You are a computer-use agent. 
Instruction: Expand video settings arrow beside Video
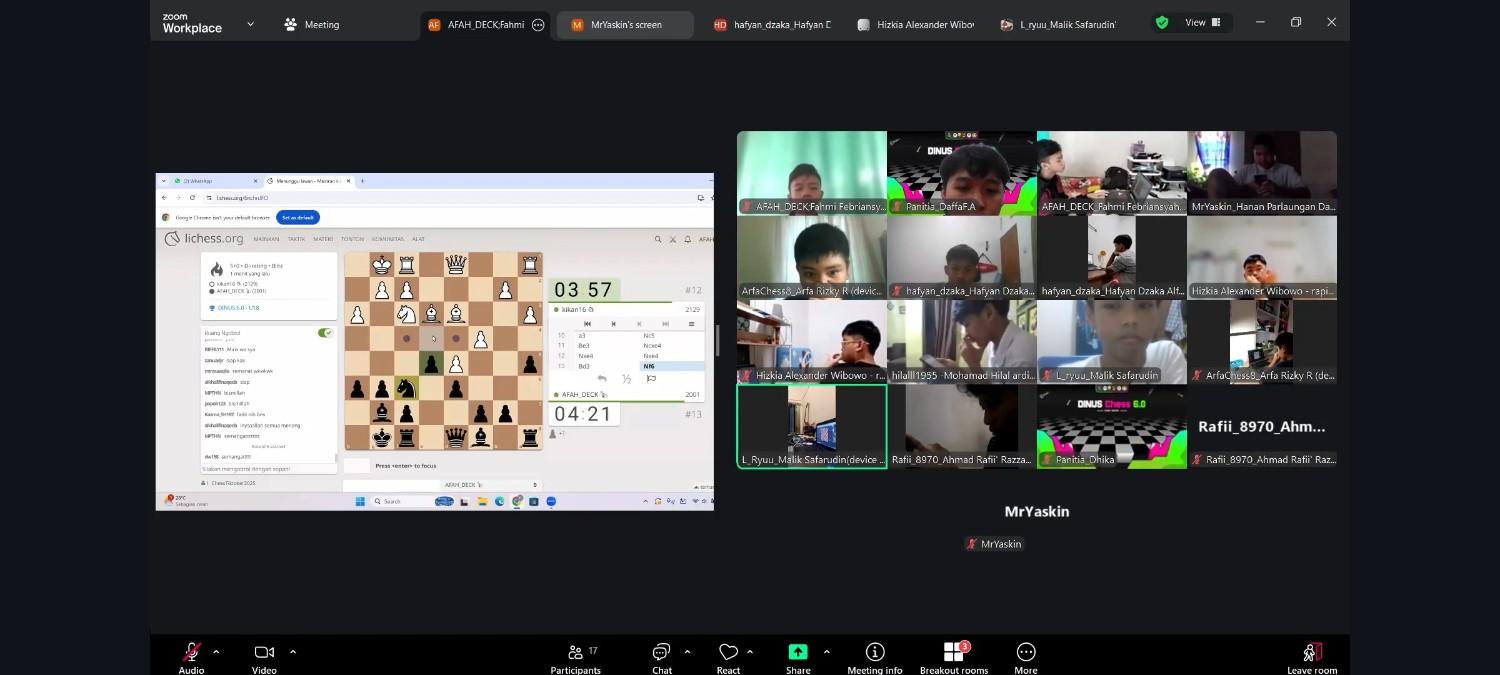click(293, 652)
